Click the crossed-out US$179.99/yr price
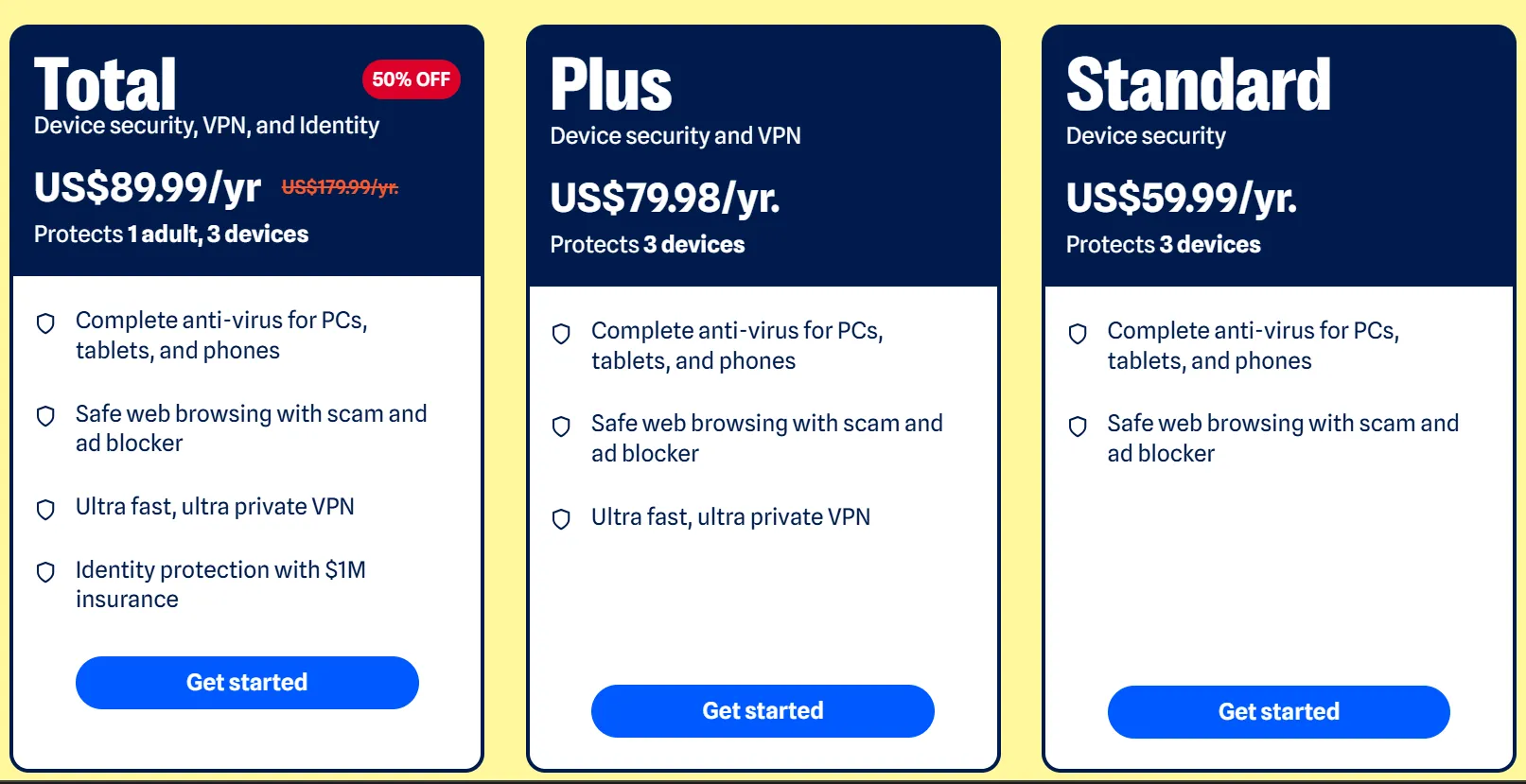Viewport: 1526px width, 784px height. pyautogui.click(x=340, y=187)
